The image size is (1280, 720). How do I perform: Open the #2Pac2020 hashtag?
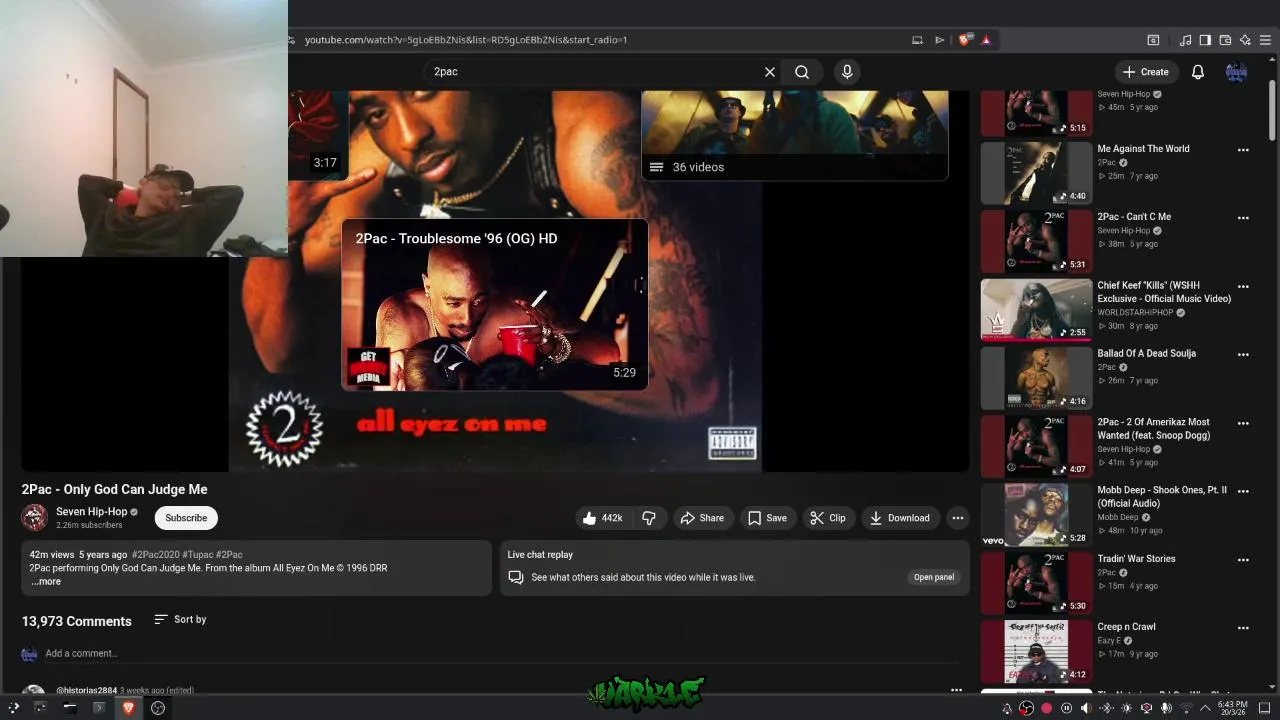[156, 554]
